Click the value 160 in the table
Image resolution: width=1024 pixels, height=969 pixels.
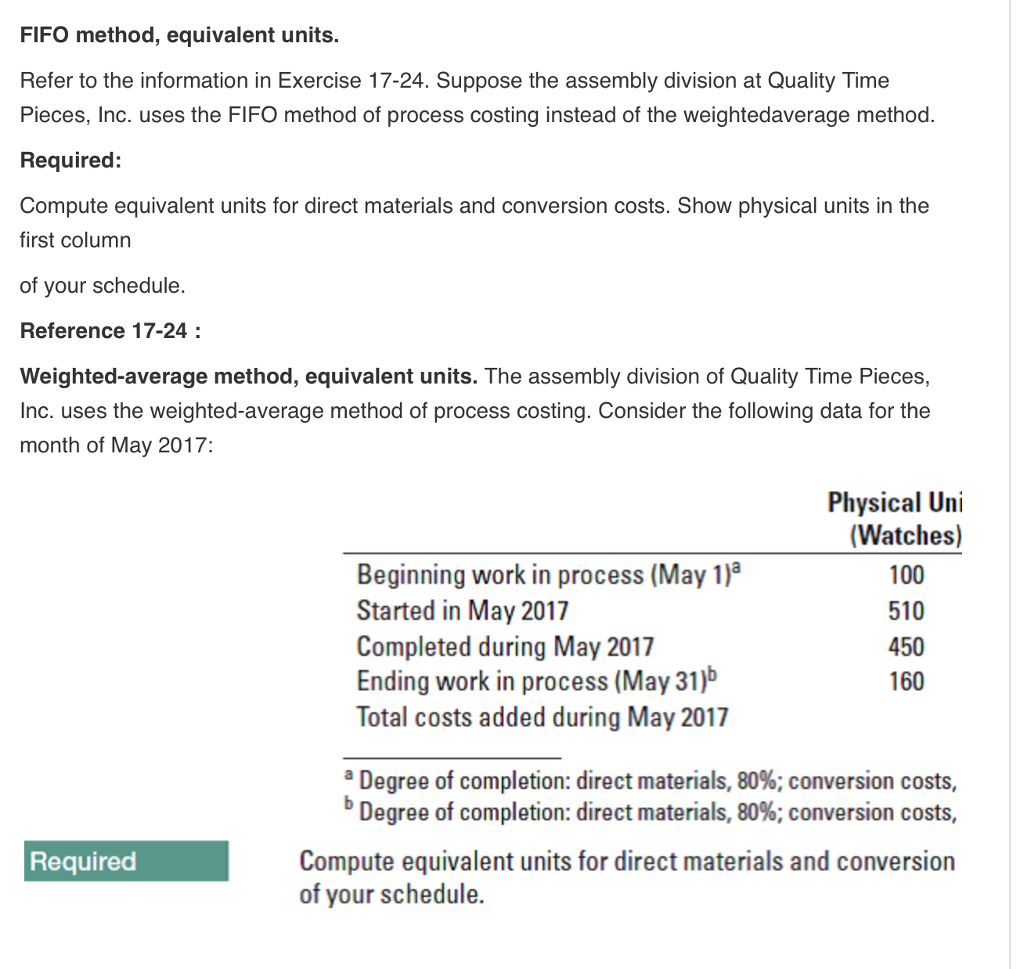(x=907, y=681)
